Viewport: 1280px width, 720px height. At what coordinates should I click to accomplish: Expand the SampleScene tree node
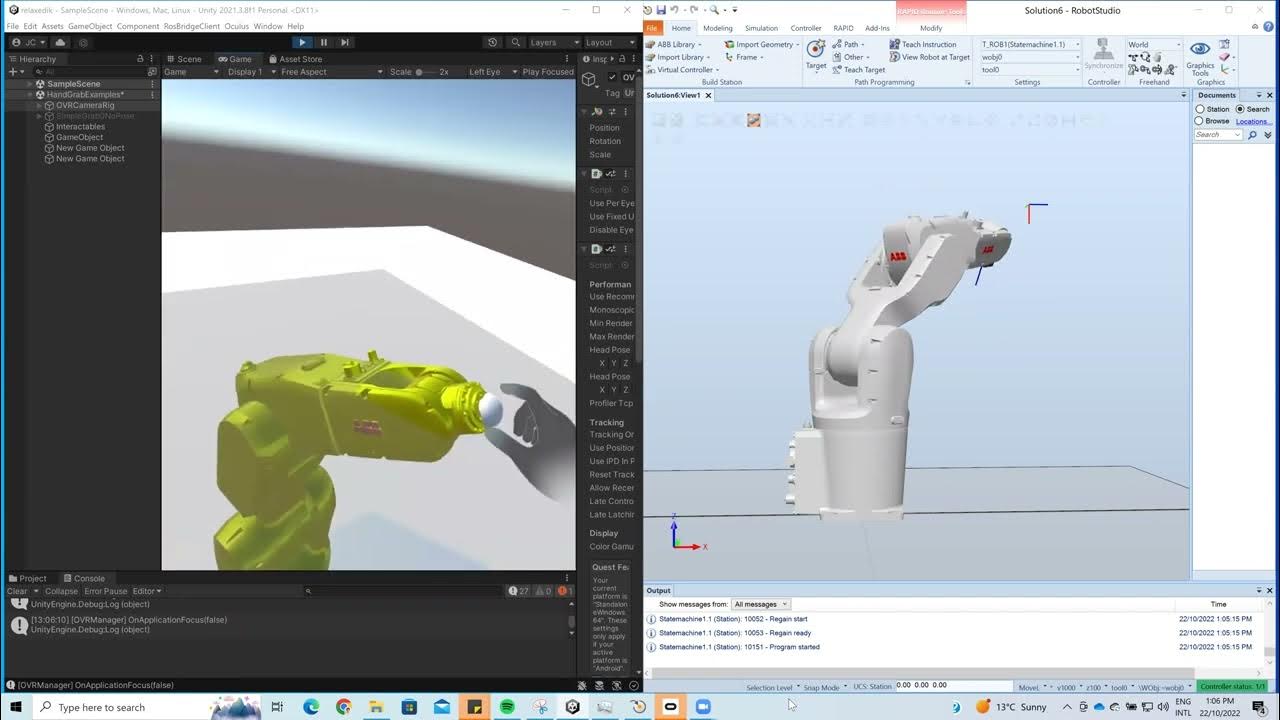(29, 84)
